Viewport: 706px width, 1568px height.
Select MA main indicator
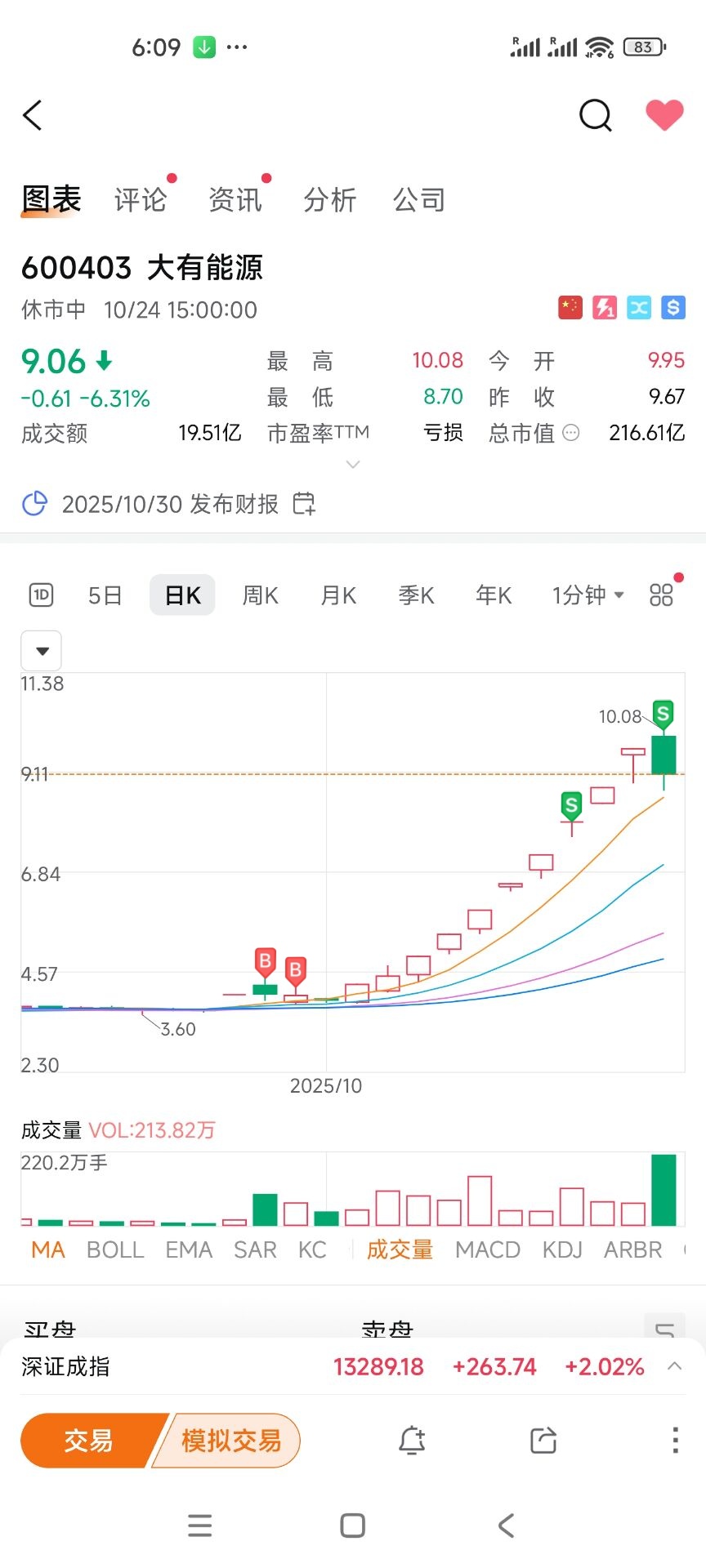[x=48, y=1249]
